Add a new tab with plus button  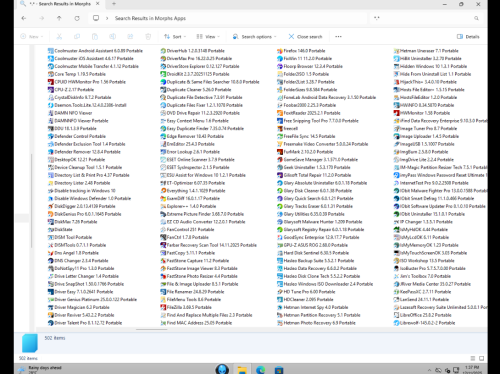[114, 4]
